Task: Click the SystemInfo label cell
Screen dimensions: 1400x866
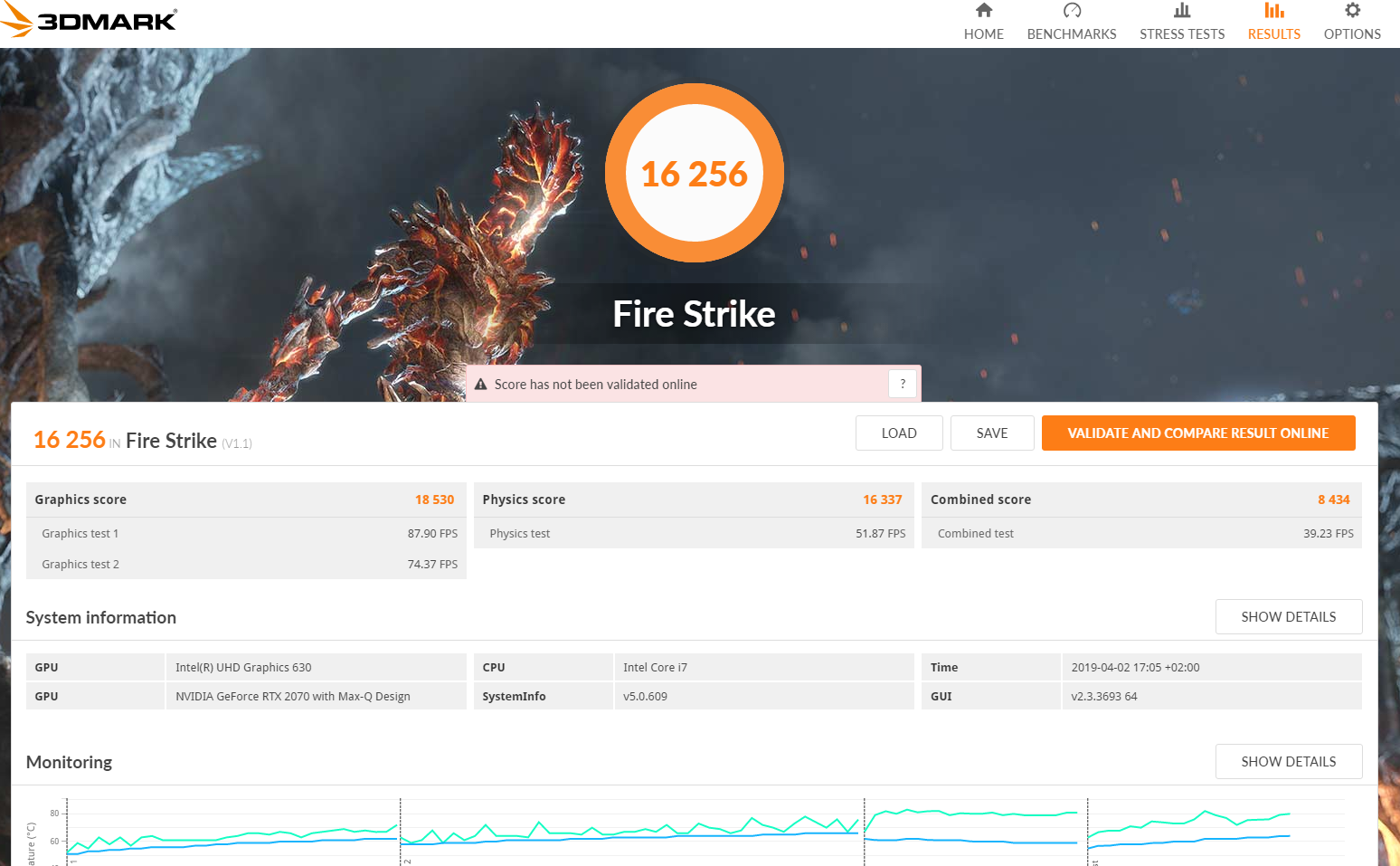Action: click(x=544, y=696)
